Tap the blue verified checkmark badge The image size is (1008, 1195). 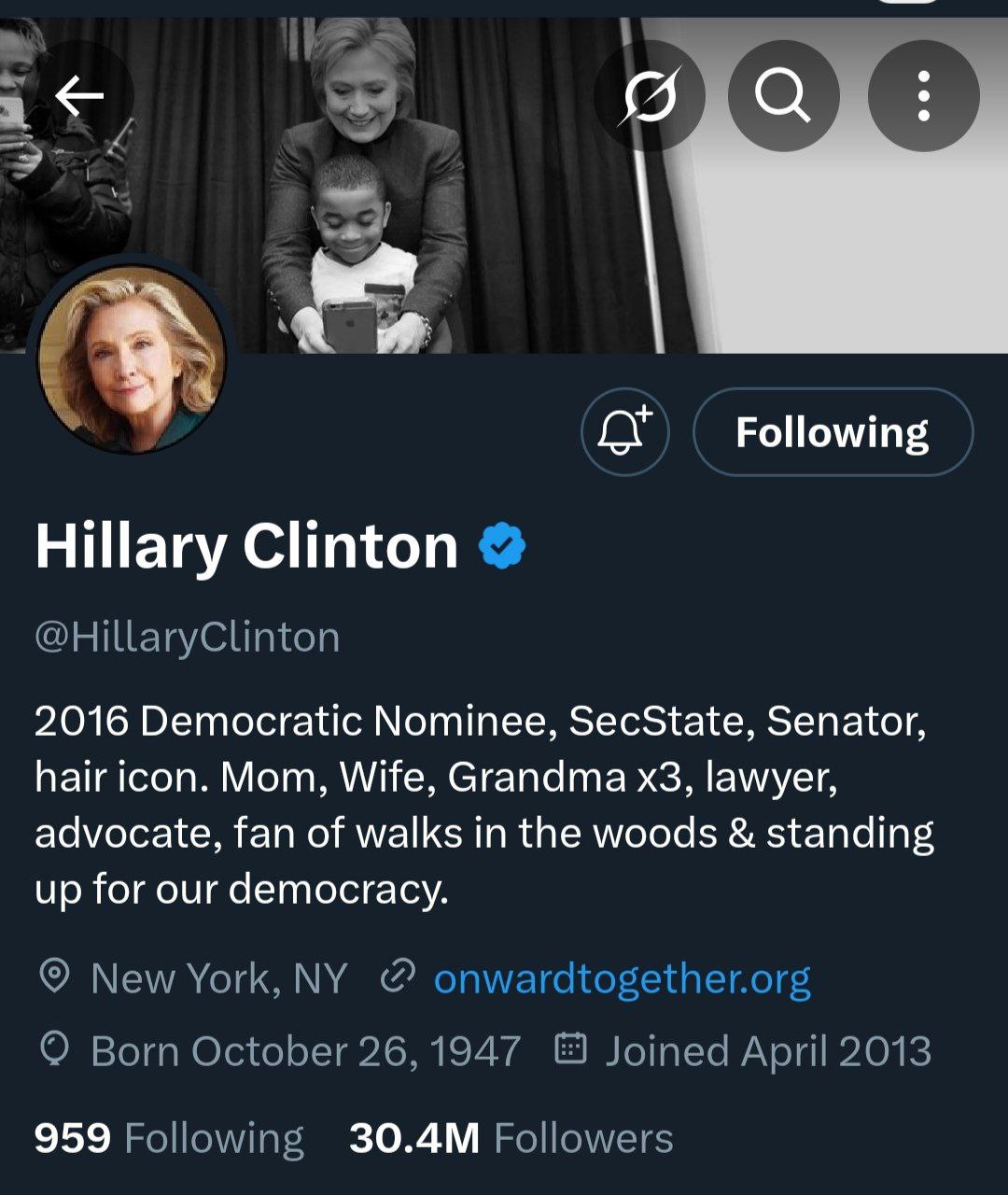(x=502, y=546)
